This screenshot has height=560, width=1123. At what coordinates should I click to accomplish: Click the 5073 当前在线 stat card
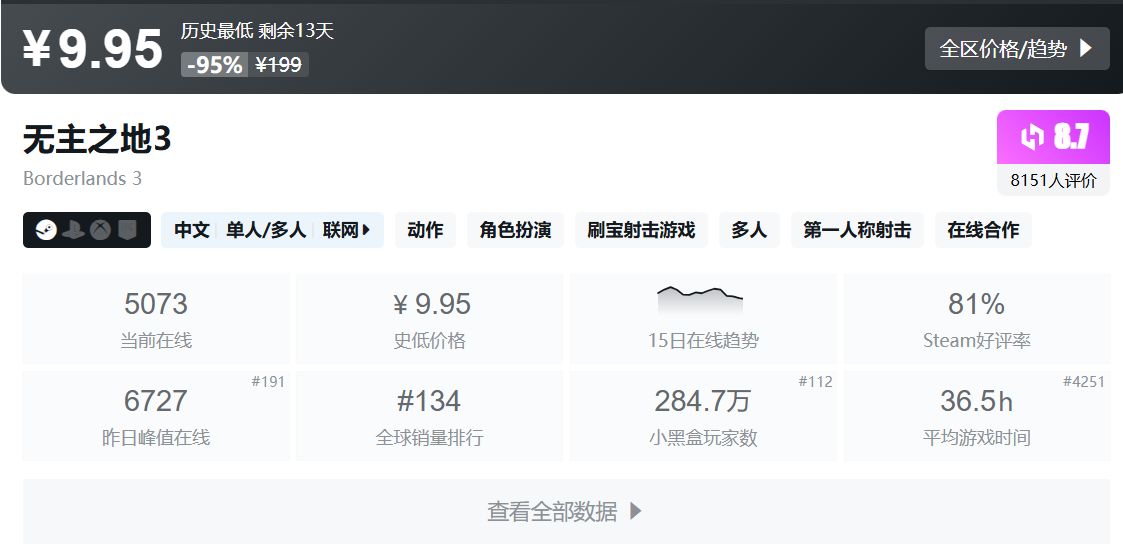tap(156, 319)
